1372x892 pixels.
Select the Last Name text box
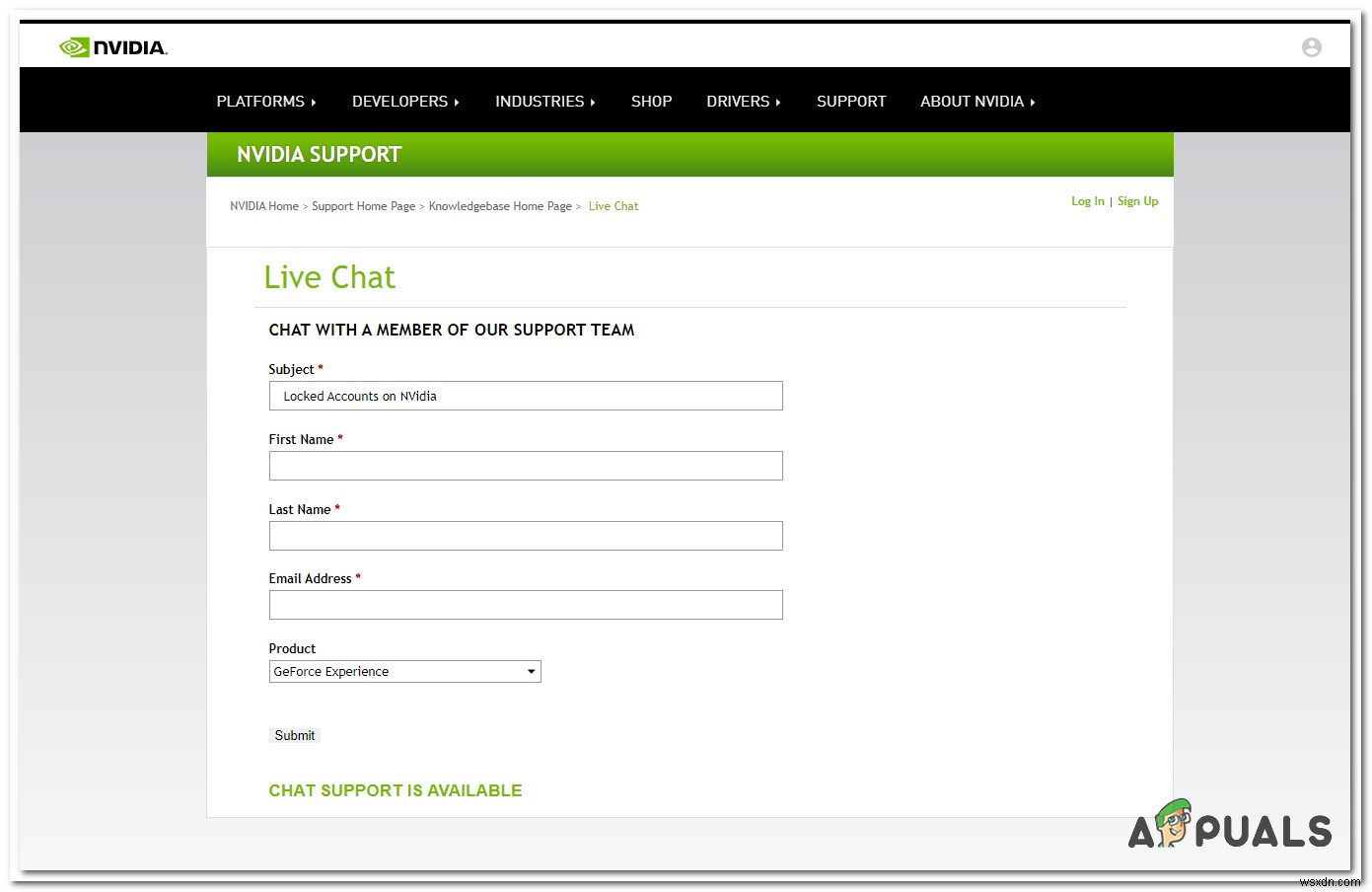pyautogui.click(x=526, y=536)
